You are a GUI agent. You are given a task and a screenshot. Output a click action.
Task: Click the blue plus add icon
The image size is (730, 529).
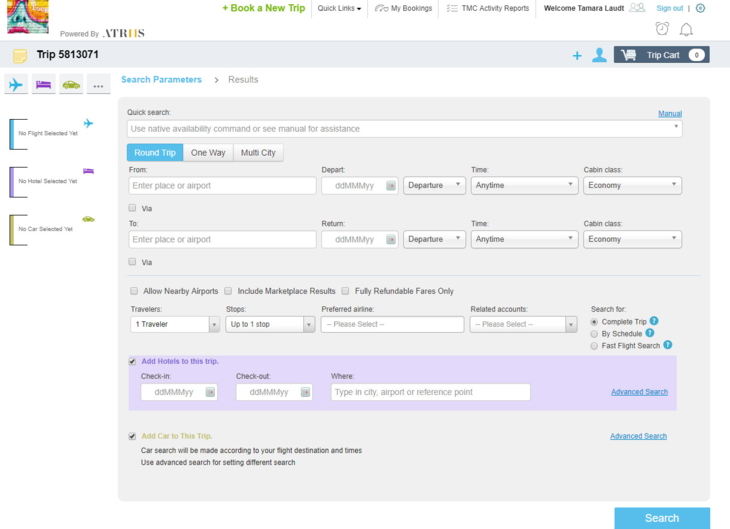[577, 56]
